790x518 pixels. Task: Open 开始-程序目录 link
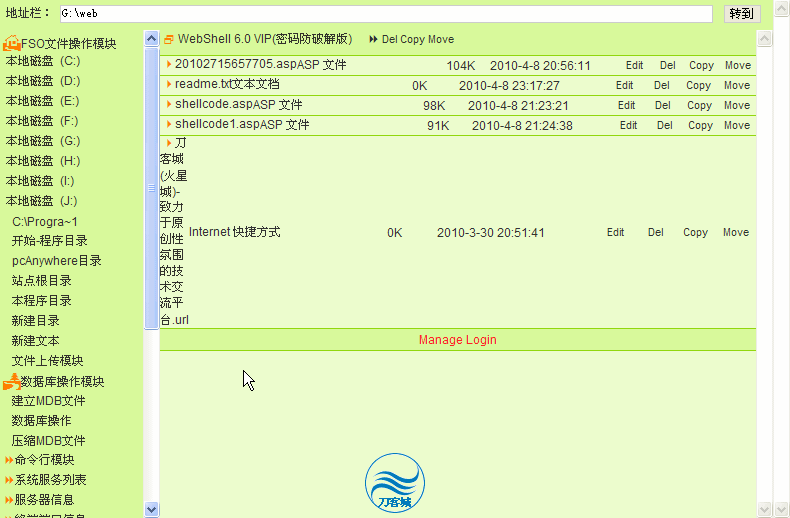(x=49, y=241)
